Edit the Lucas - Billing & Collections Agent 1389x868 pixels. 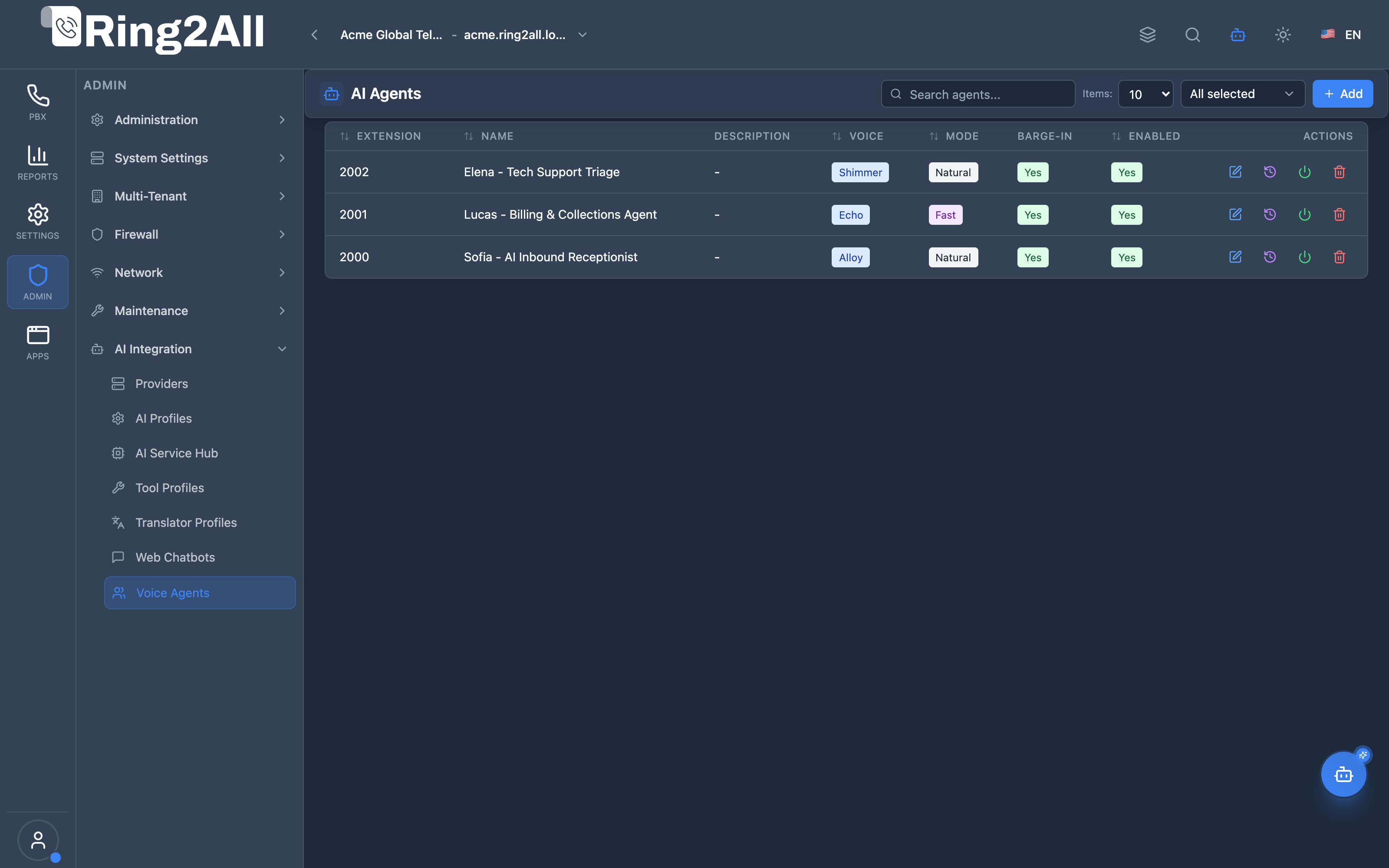[x=1235, y=214]
